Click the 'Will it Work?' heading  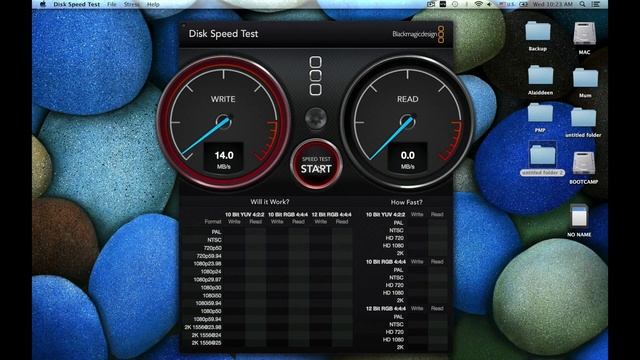[270, 202]
